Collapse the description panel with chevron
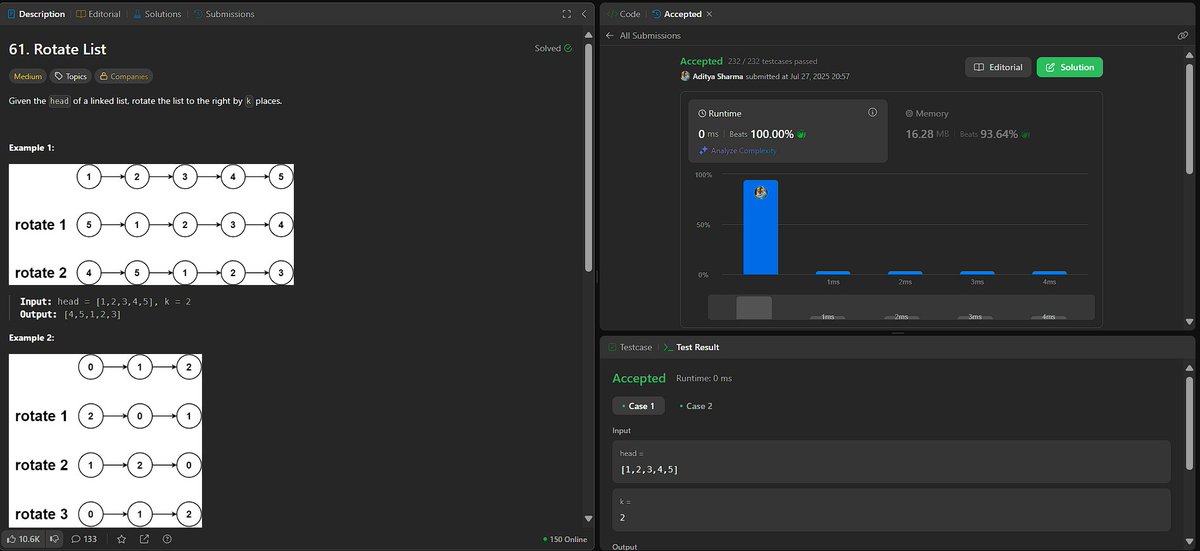This screenshot has height=551, width=1200. [x=584, y=14]
